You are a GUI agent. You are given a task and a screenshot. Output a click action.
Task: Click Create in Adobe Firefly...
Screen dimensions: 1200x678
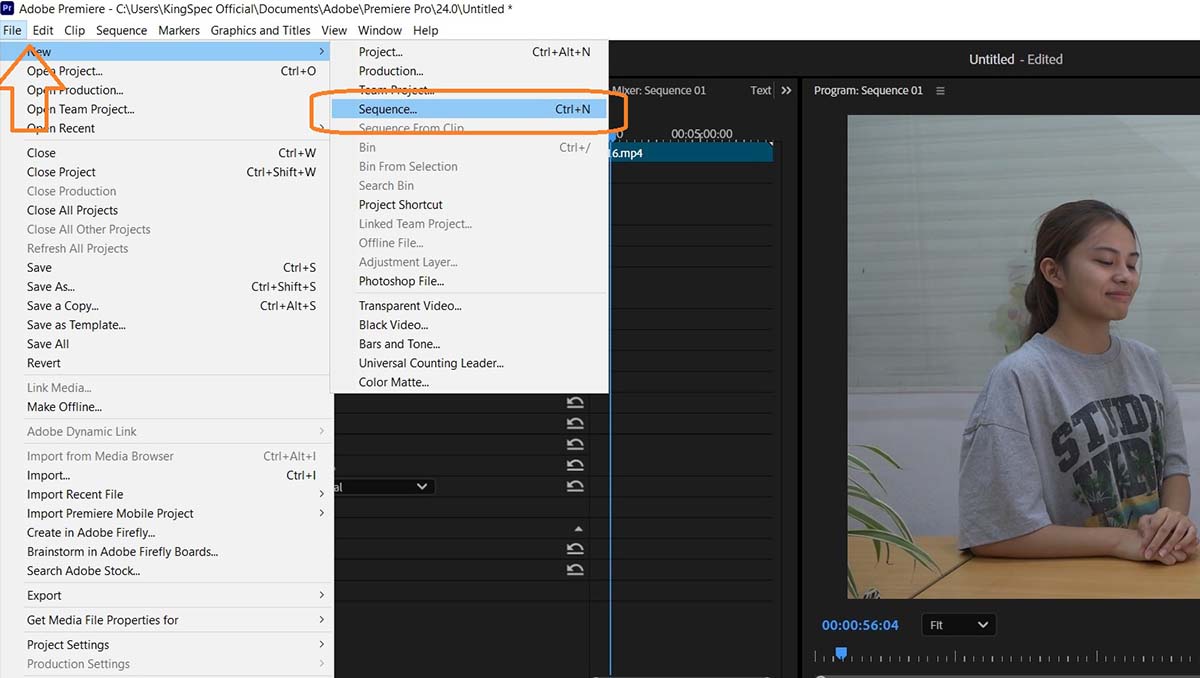[167, 533]
